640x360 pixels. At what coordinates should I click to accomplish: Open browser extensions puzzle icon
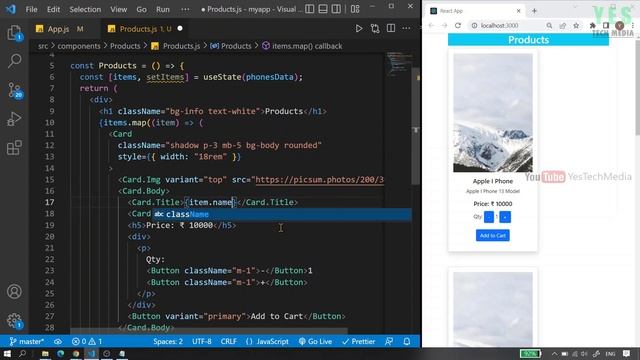point(592,25)
